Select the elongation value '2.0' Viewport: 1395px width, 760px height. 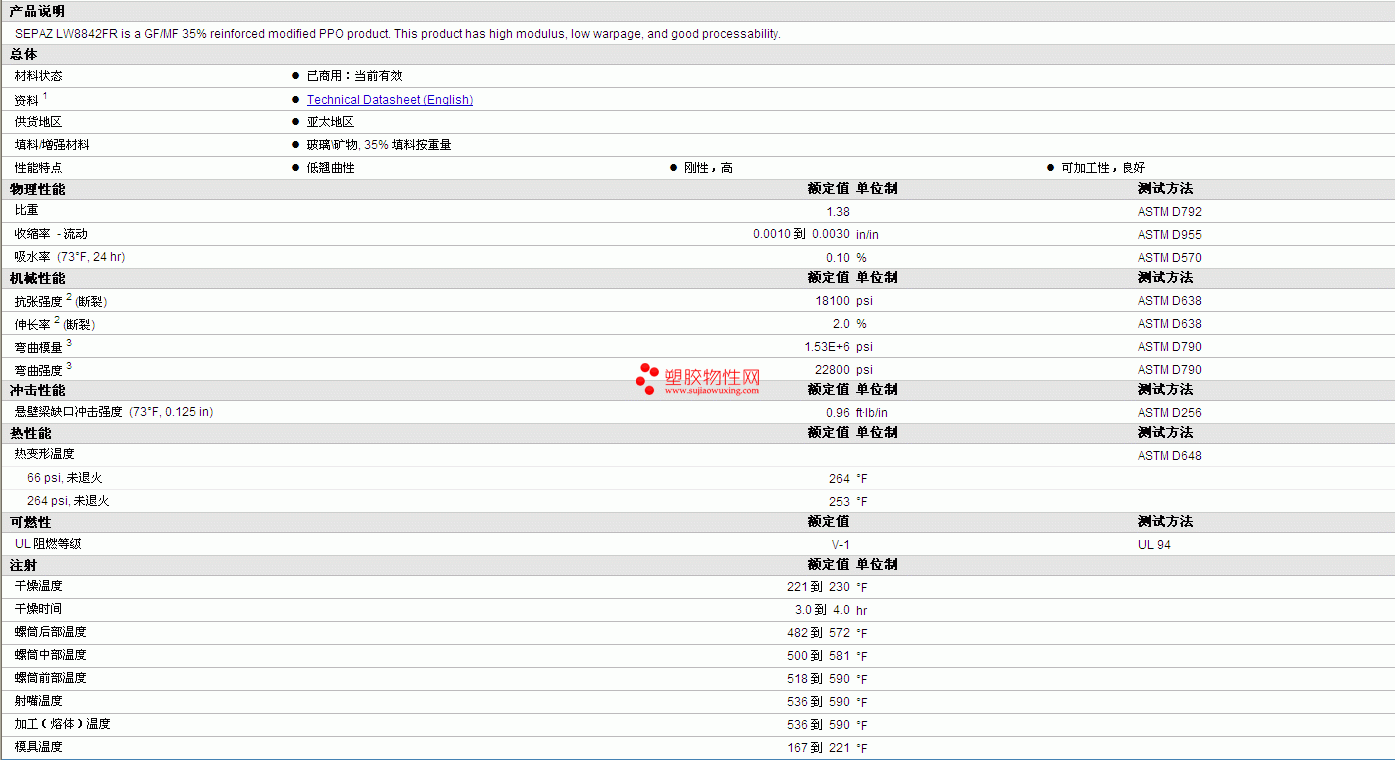(x=841, y=324)
